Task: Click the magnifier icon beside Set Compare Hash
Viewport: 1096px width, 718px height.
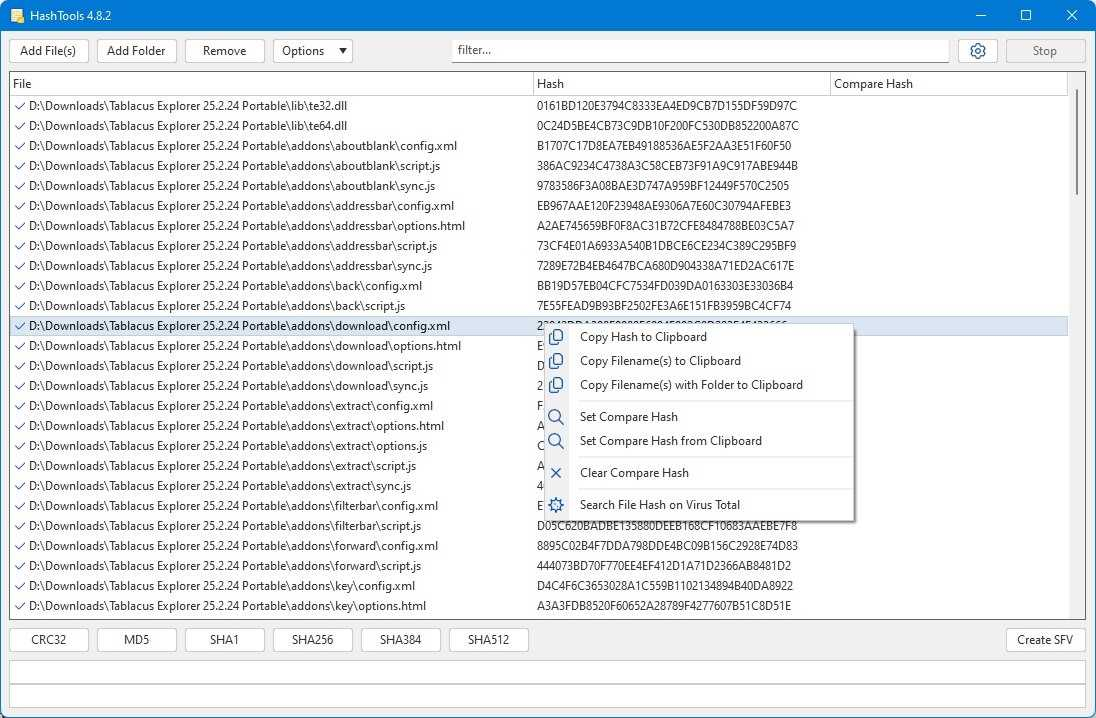Action: pos(556,417)
